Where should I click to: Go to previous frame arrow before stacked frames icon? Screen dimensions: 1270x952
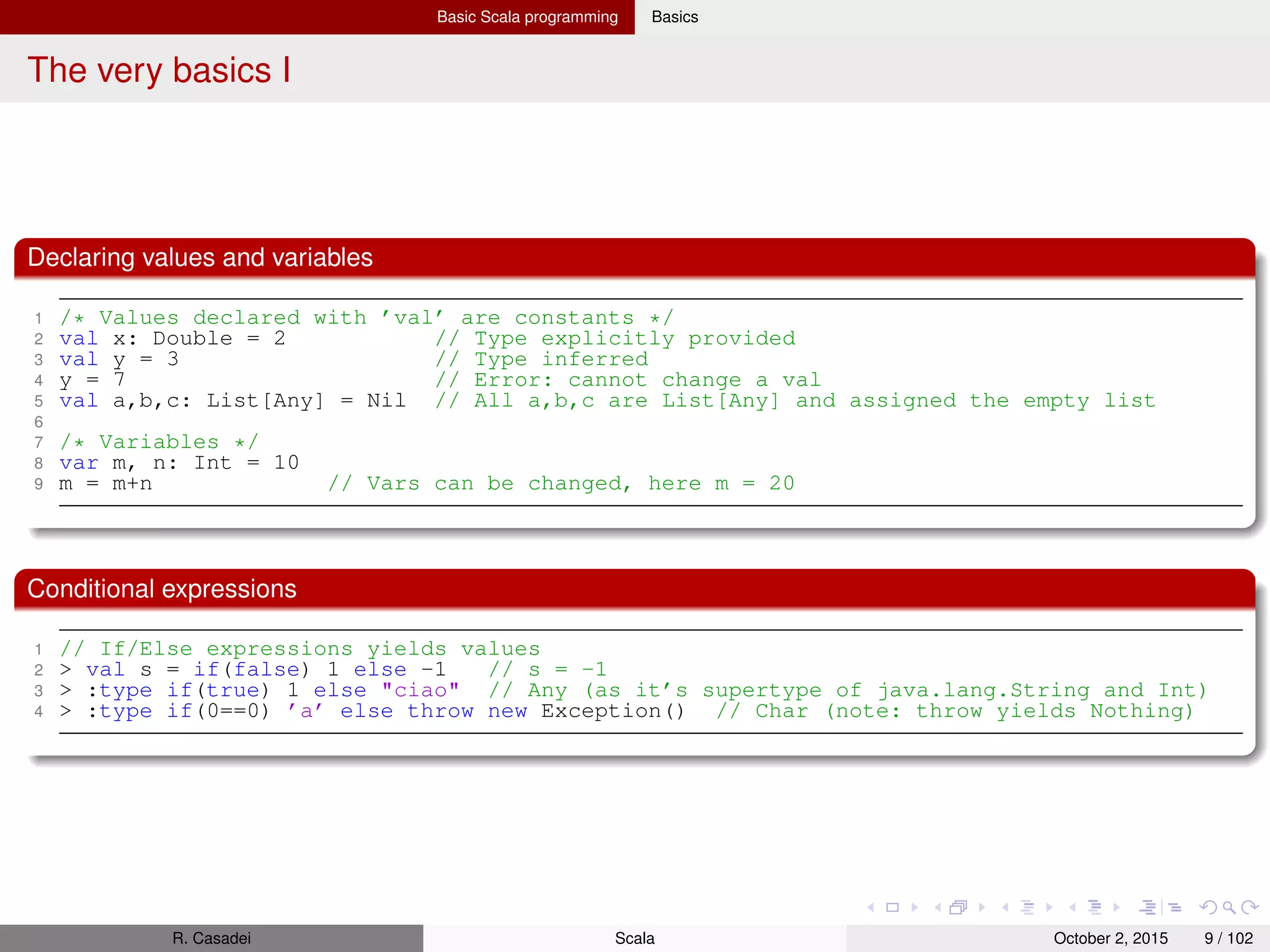point(938,907)
